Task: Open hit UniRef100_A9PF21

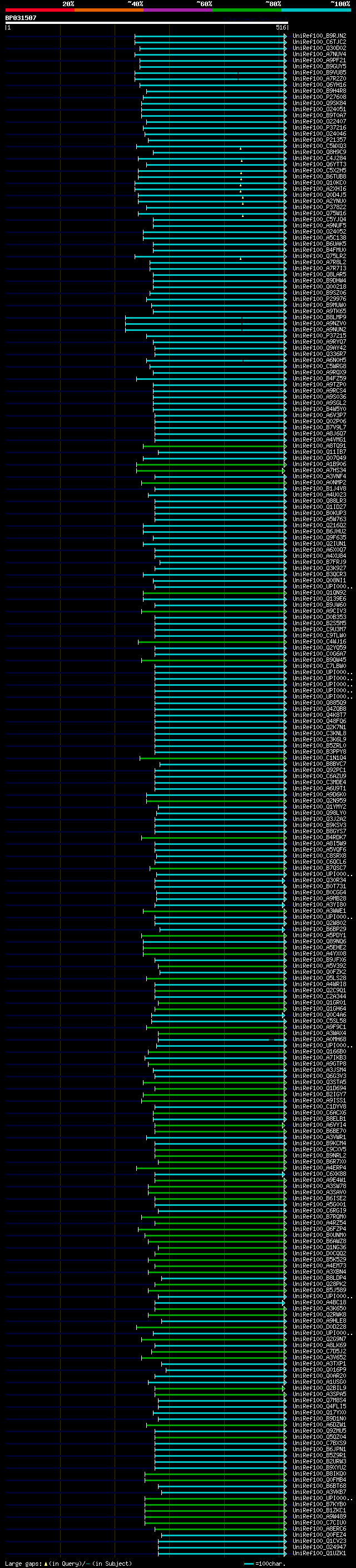Action: click(319, 60)
